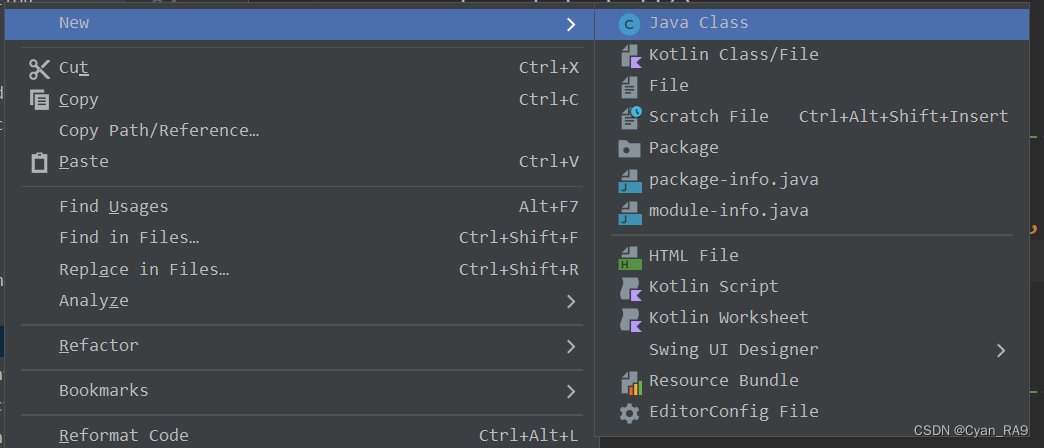Click the HTML File icon
Image resolution: width=1044 pixels, height=448 pixels.
(629, 256)
